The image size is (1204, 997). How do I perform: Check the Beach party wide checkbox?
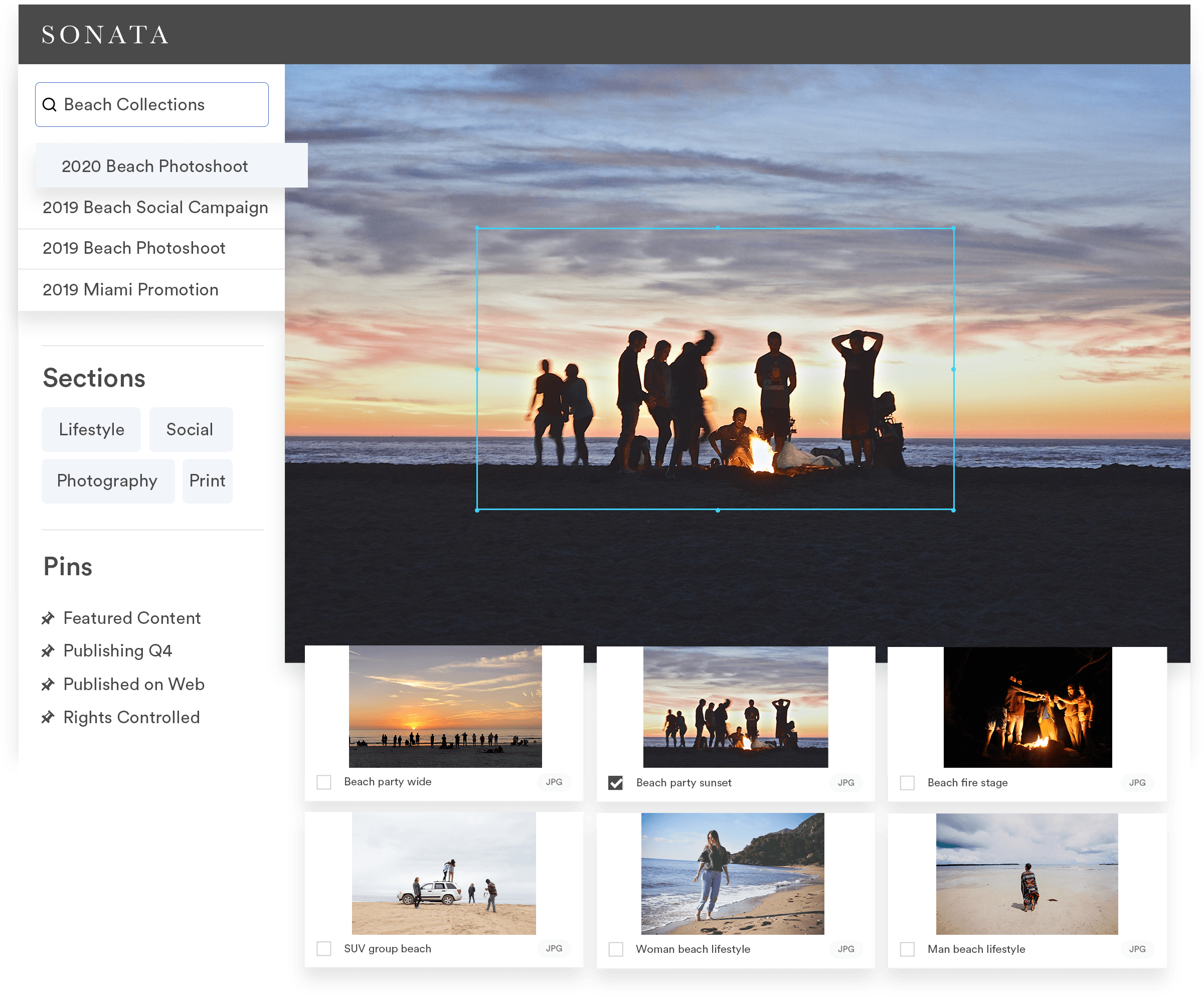pyautogui.click(x=324, y=782)
